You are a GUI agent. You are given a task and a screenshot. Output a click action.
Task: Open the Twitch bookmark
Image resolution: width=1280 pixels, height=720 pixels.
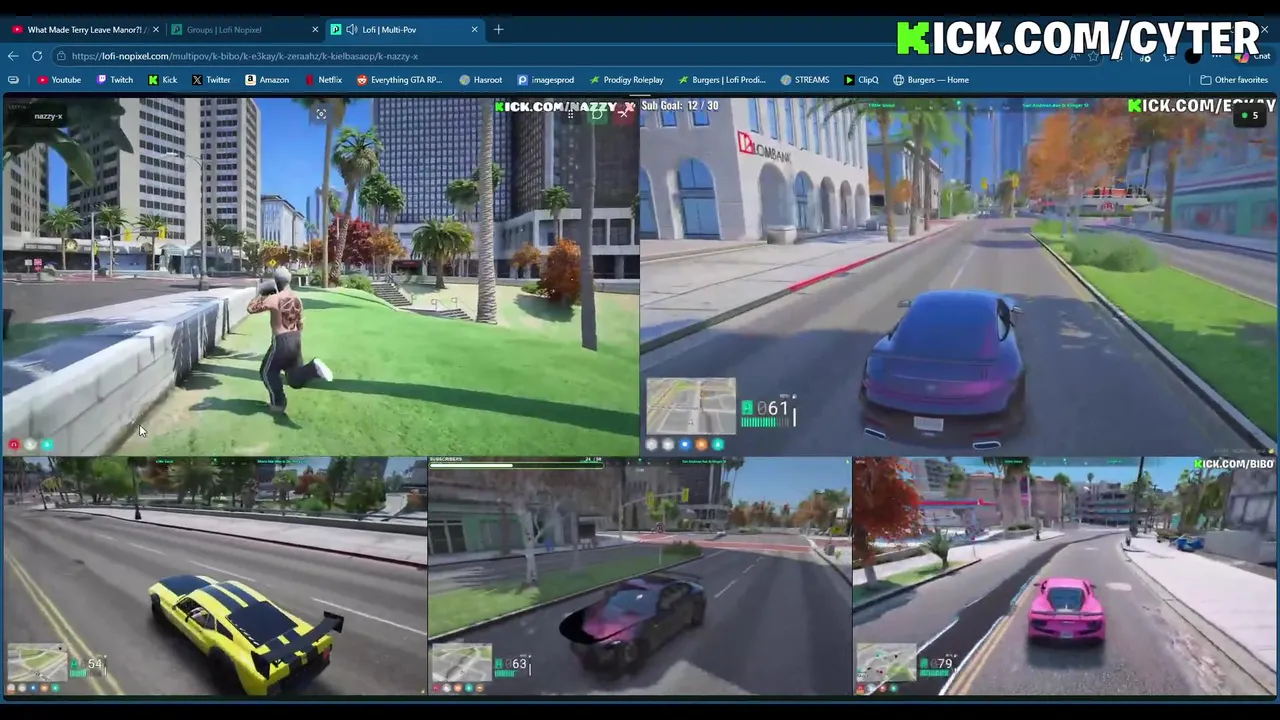coord(114,80)
